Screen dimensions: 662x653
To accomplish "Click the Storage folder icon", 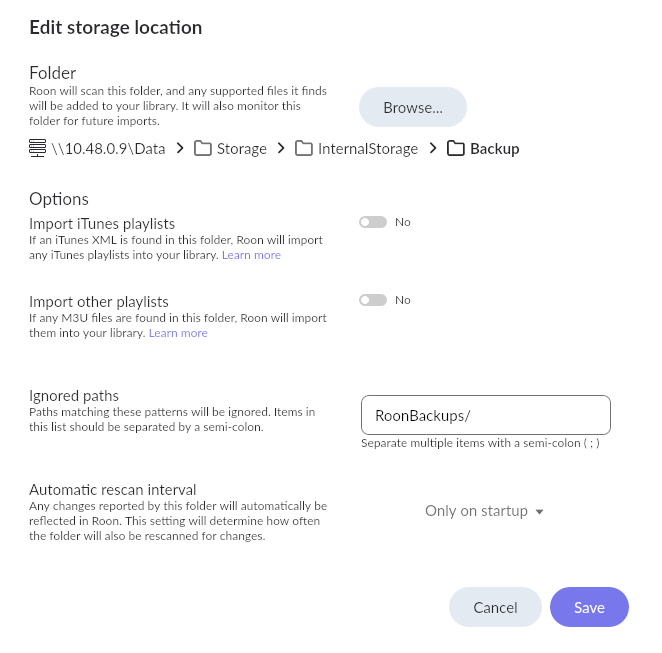I will (203, 149).
